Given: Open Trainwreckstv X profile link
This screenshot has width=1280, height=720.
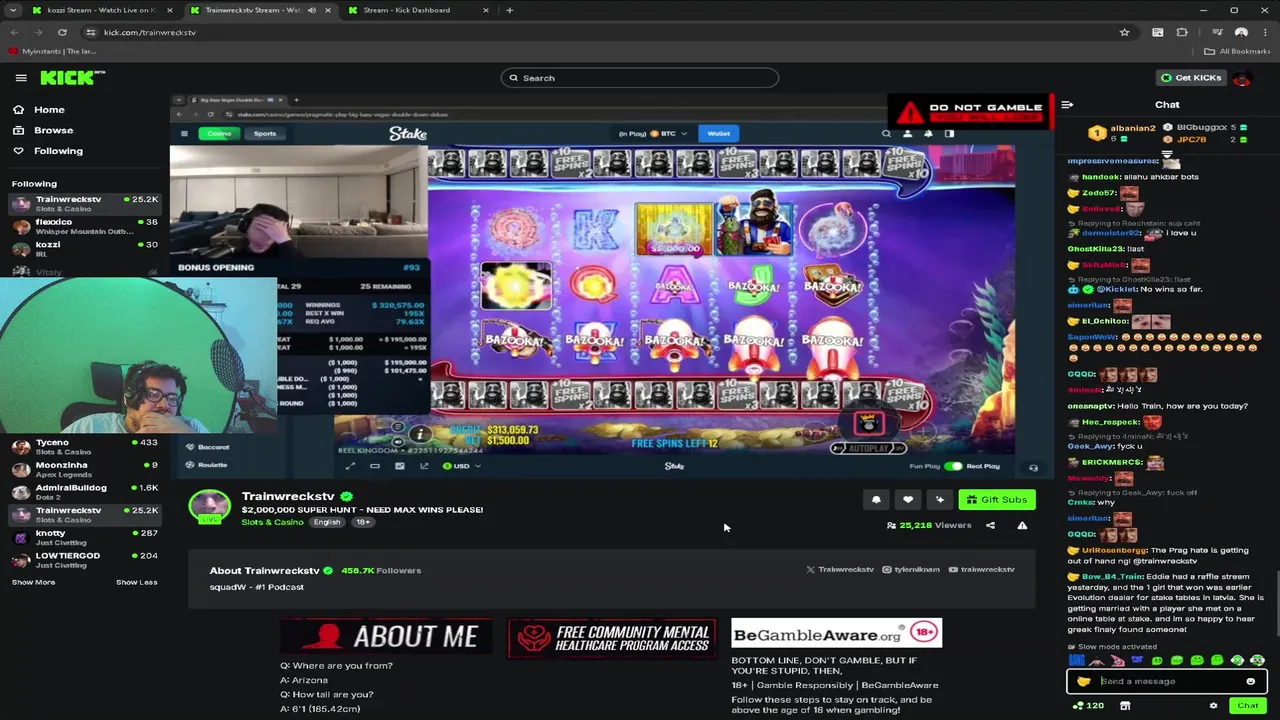Looking at the screenshot, I should [x=840, y=569].
